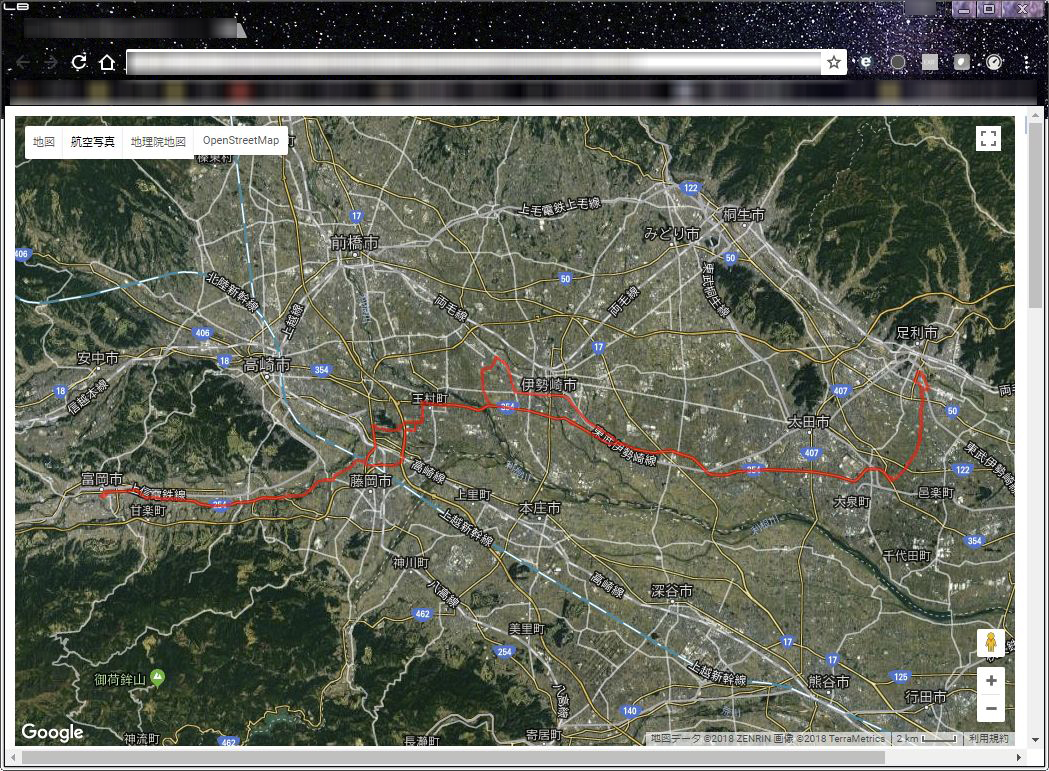Viewport: 1049px width, 771px height.
Task: Select the 航空写真 aerial view
Action: [x=92, y=141]
